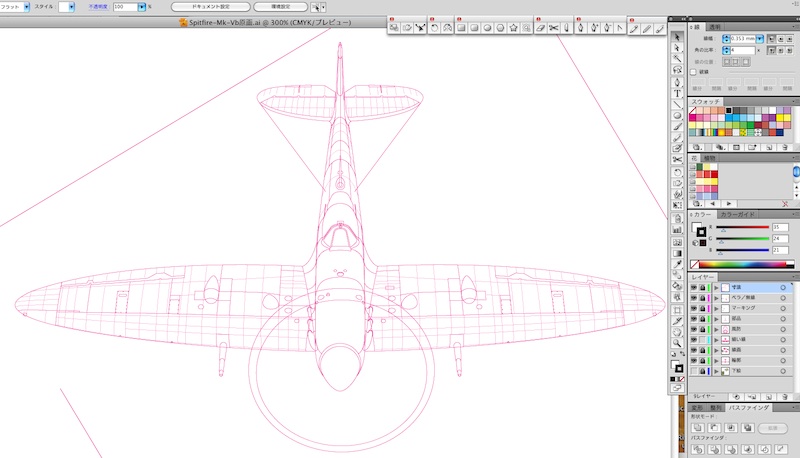
Task: Hide the 寸法 layer via eye icon
Action: [693, 287]
